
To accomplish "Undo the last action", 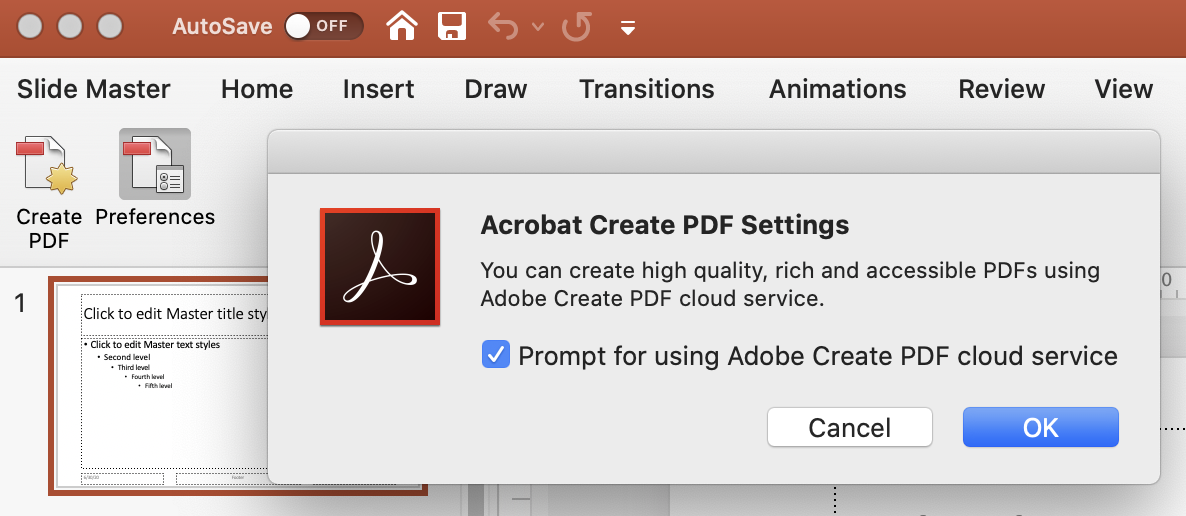I will pyautogui.click(x=503, y=27).
